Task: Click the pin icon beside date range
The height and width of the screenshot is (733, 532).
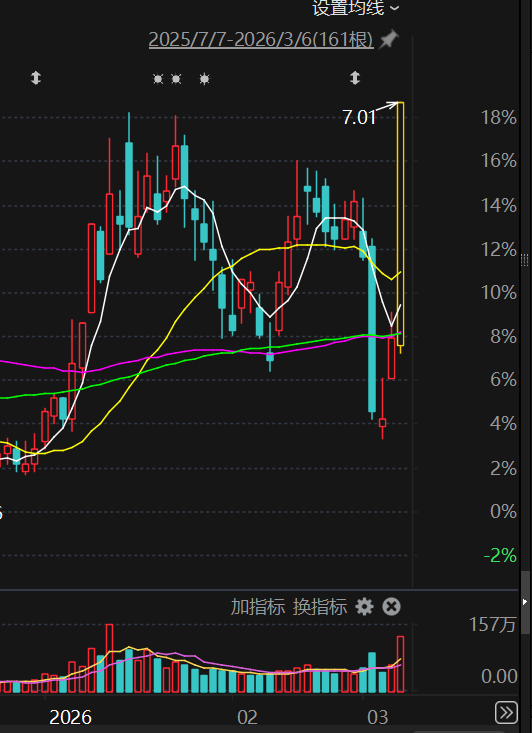Action: coord(389,39)
